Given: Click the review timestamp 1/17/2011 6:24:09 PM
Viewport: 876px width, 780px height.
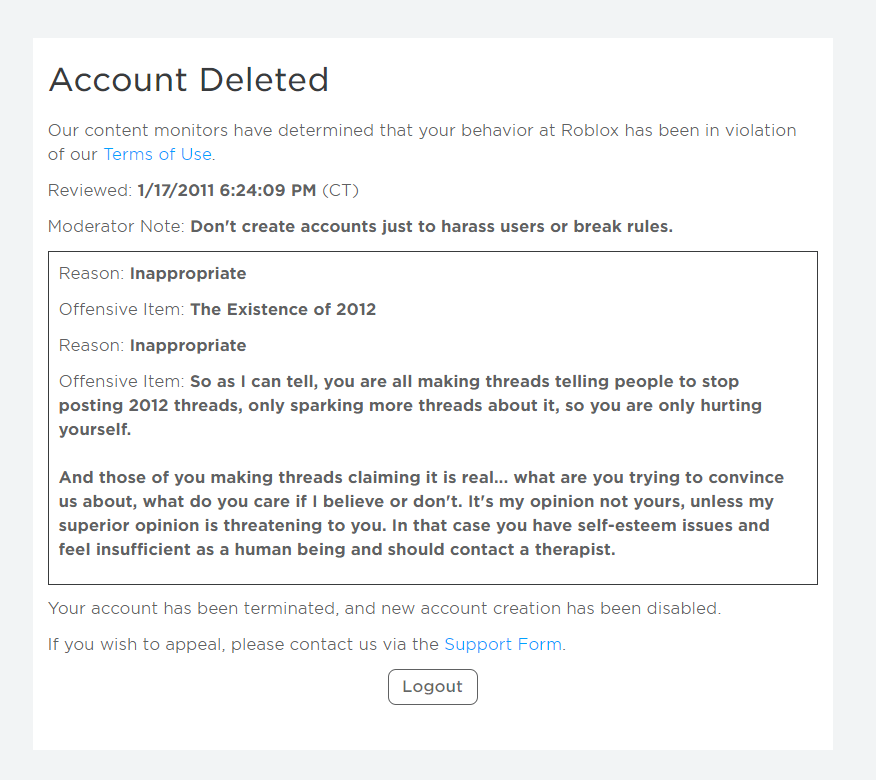Looking at the screenshot, I should tap(226, 190).
